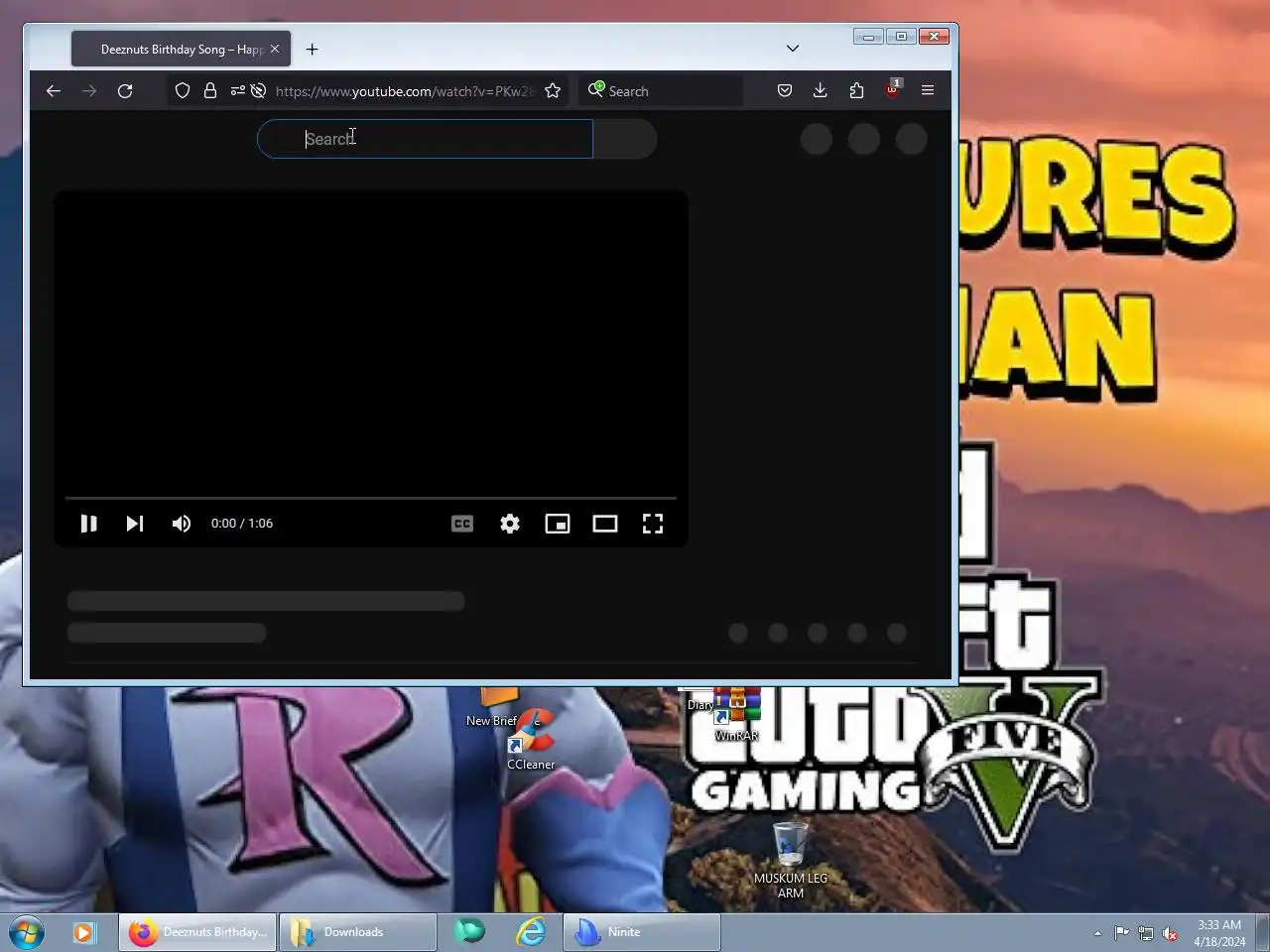1270x952 pixels.
Task: Open CCleaner desktop shortcut
Action: [531, 741]
